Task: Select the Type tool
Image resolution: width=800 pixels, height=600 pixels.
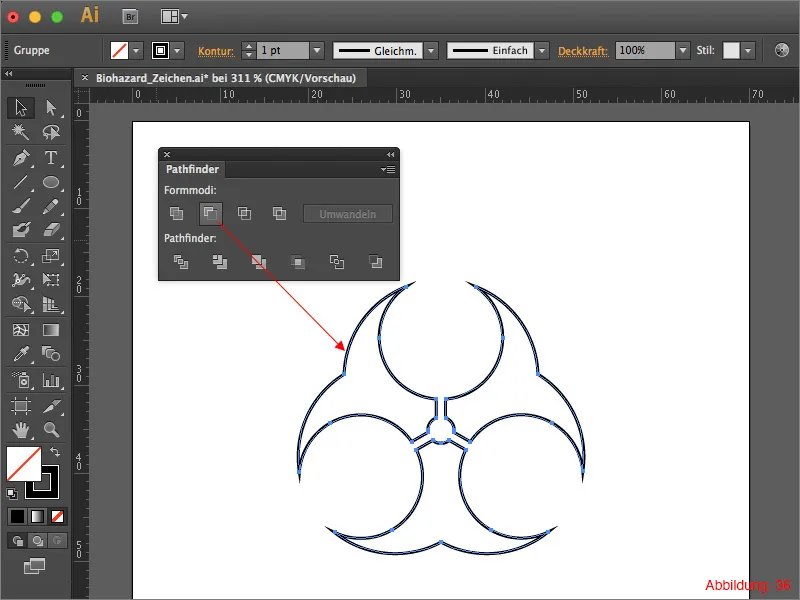Action: point(51,158)
